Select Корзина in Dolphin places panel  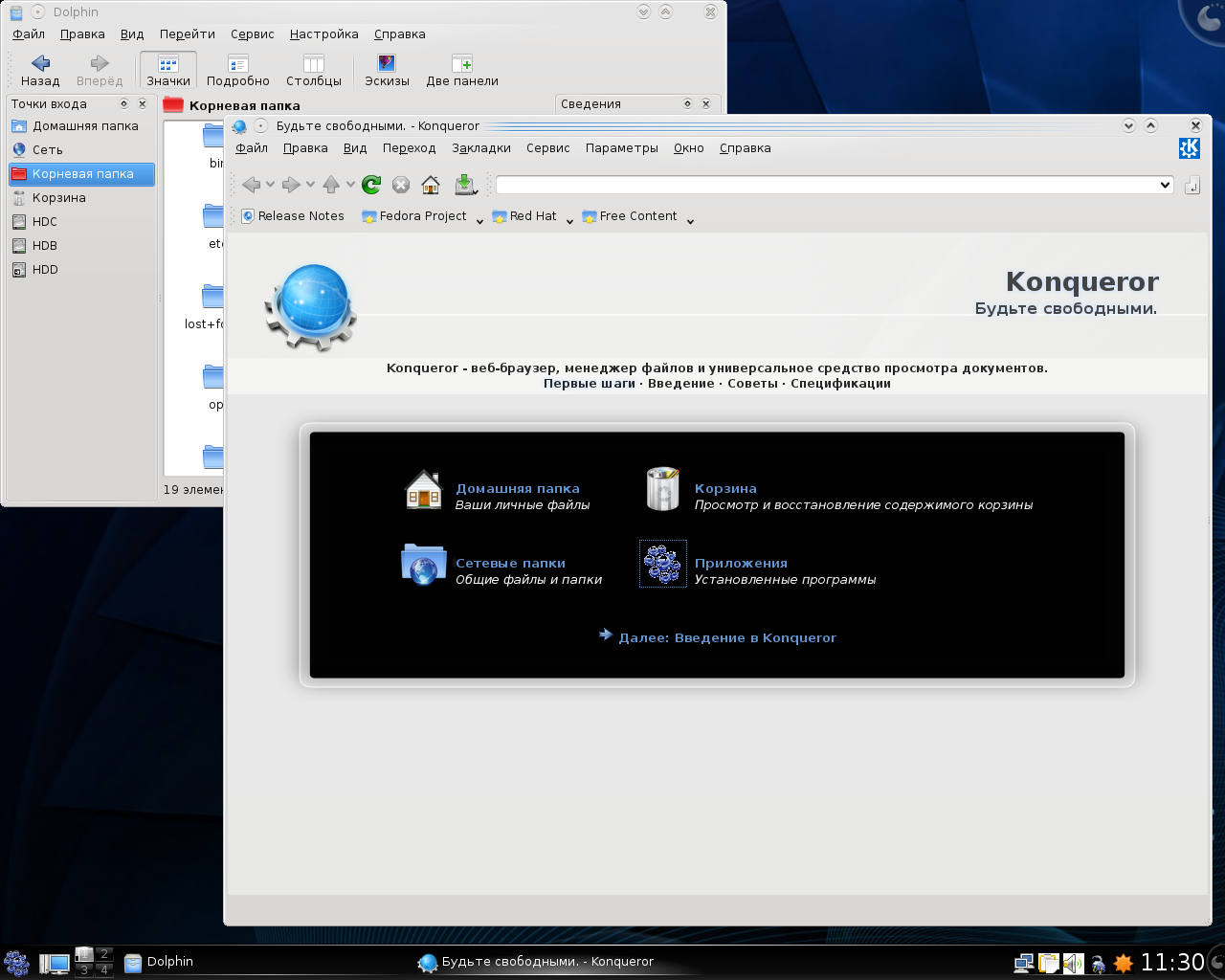pos(81,198)
